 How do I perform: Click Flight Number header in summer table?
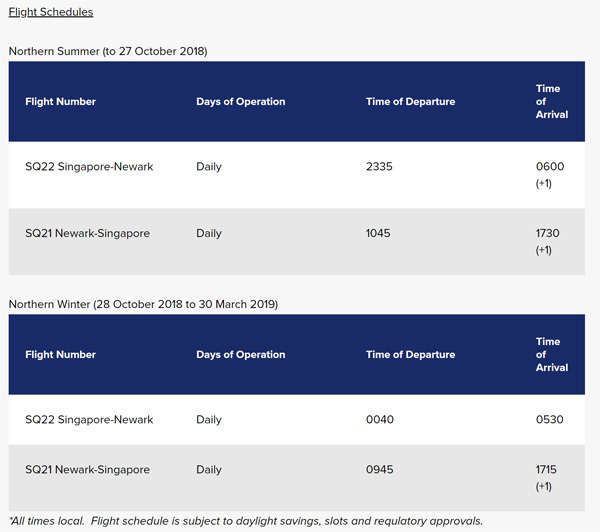click(x=60, y=102)
